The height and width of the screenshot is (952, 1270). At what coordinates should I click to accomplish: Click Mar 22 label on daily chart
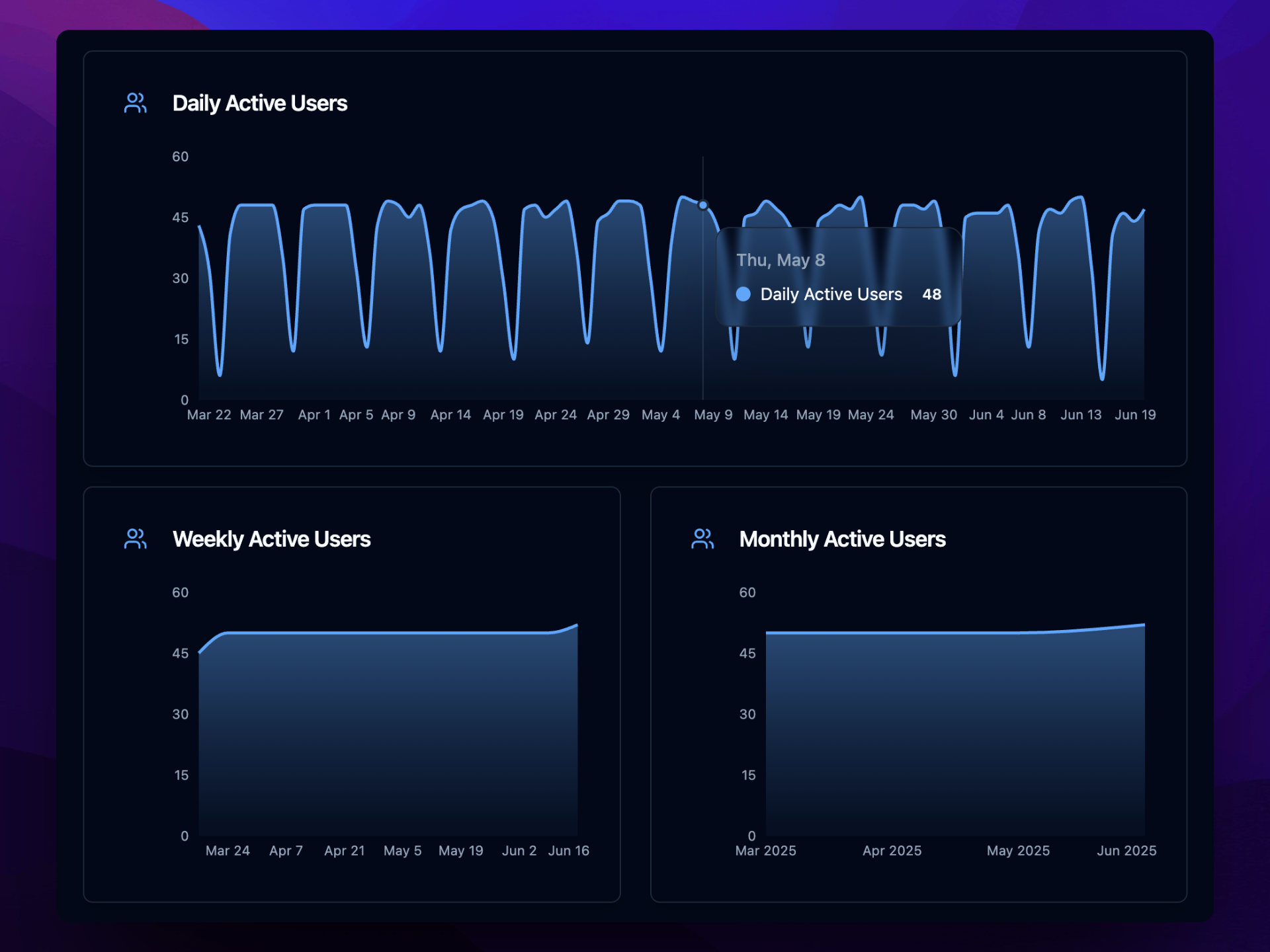pos(209,415)
